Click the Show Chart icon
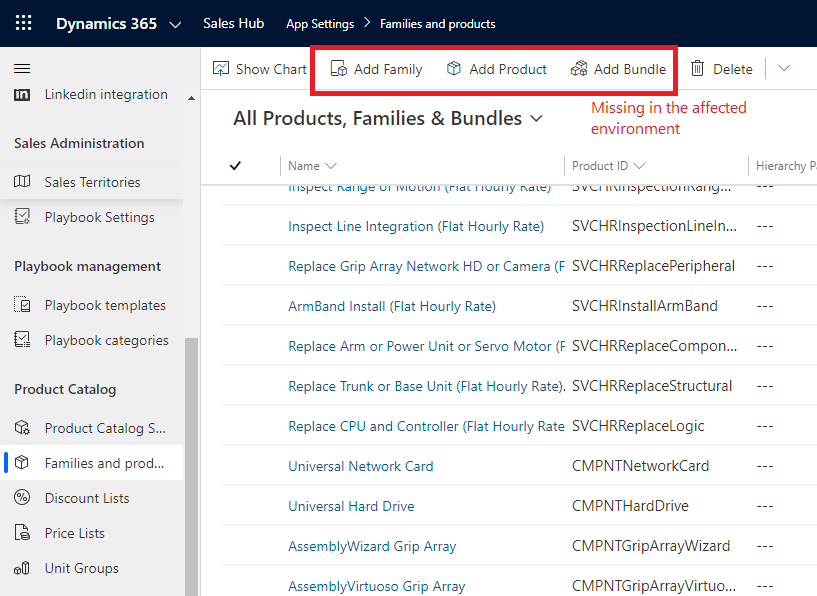This screenshot has width=817, height=596. coord(222,69)
